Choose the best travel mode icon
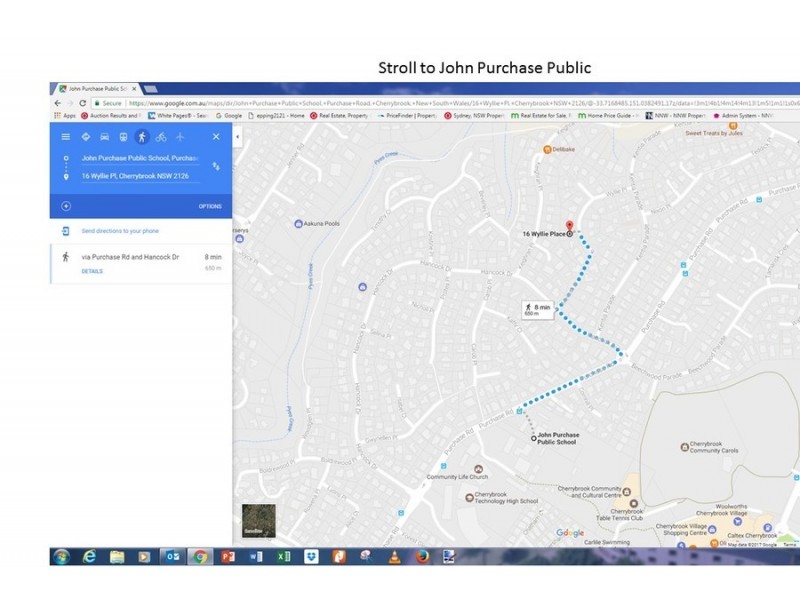The image size is (800, 600). pos(85,136)
